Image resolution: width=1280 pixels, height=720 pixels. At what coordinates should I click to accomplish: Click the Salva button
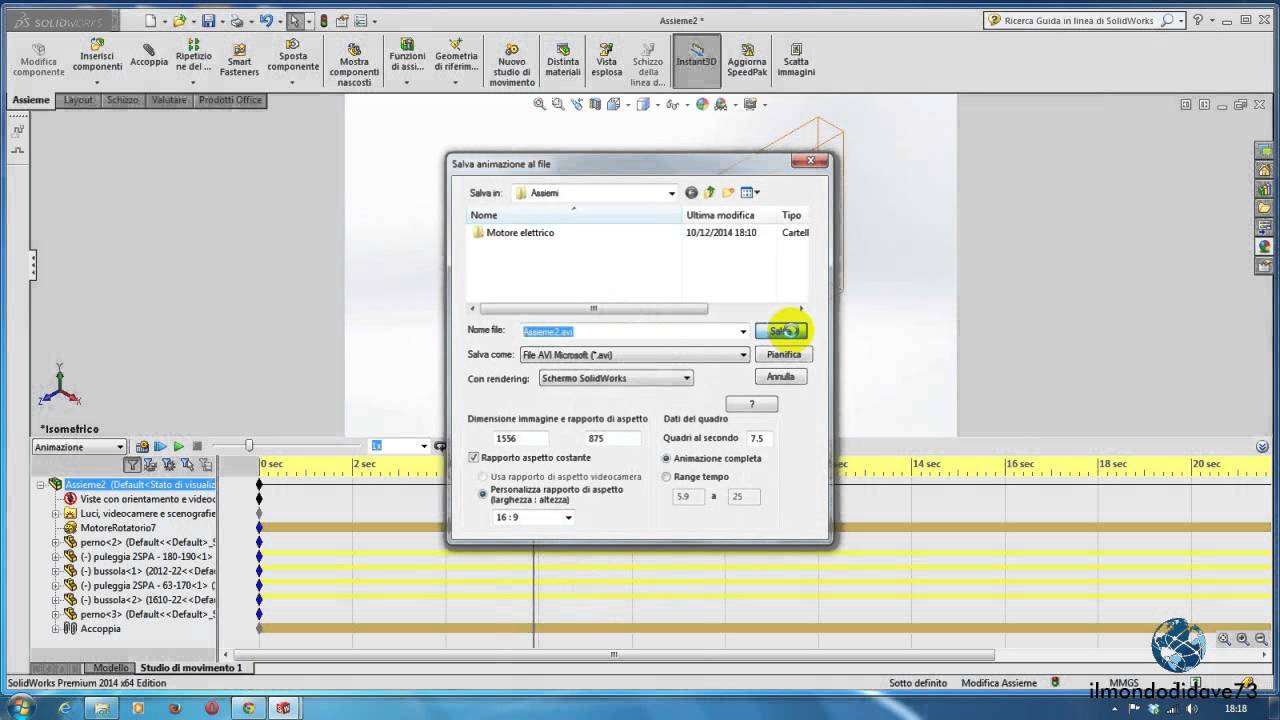point(780,331)
